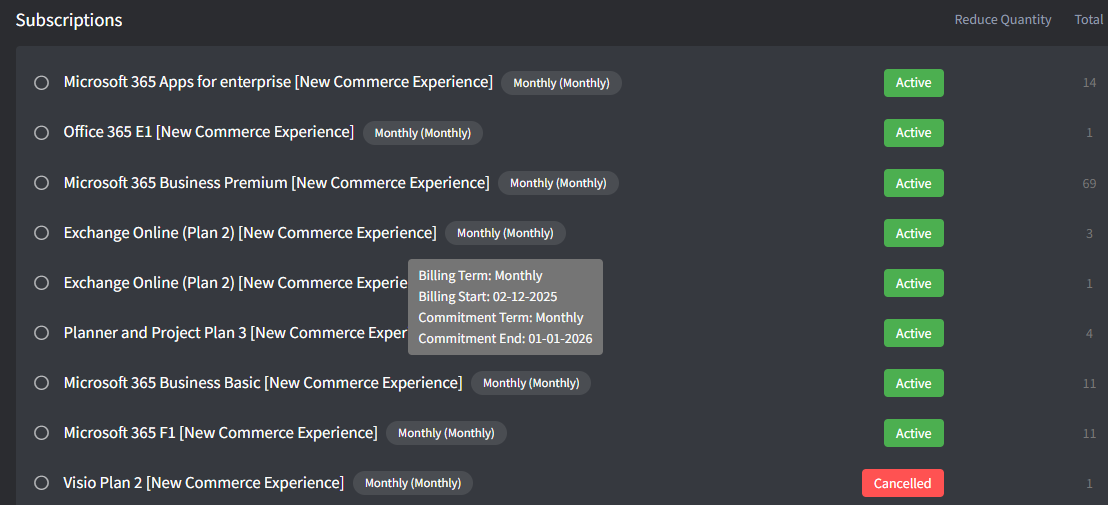This screenshot has width=1108, height=505.
Task: Open the Microsoft 365 Business Basic subscription name
Action: click(x=263, y=383)
